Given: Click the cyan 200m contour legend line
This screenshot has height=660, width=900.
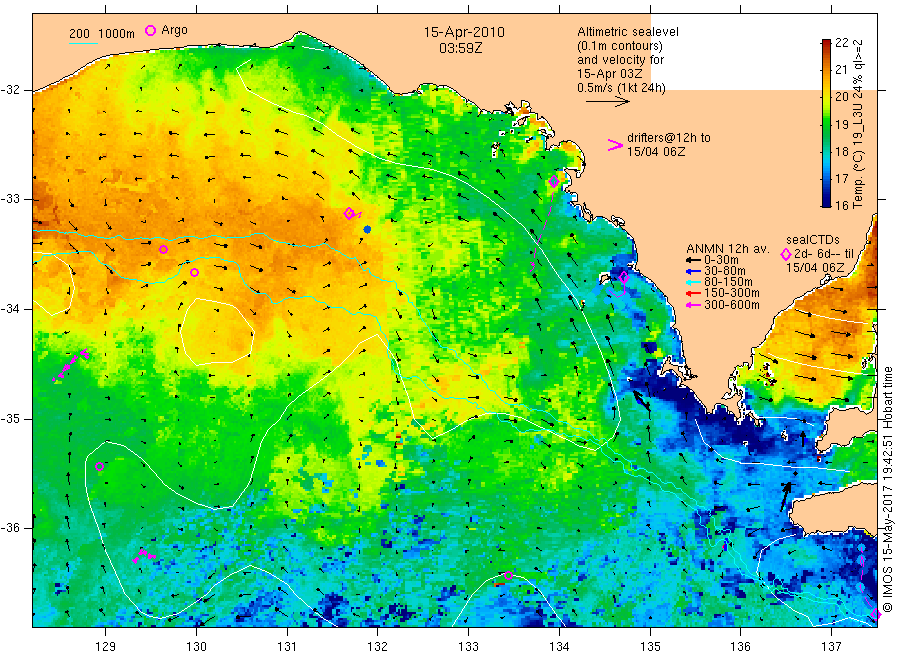Looking at the screenshot, I should point(83,43).
